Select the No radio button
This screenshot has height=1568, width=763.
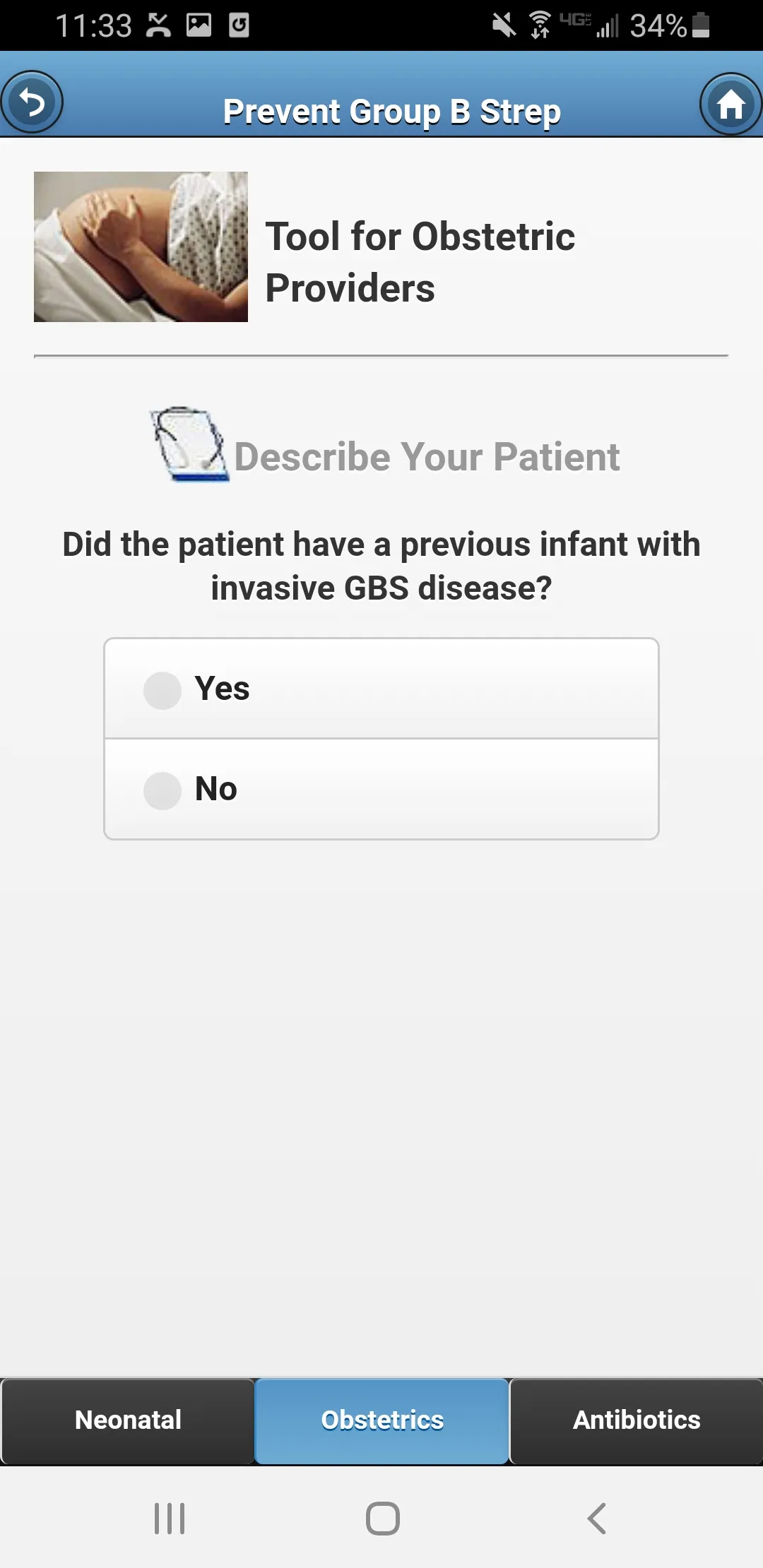pos(162,790)
